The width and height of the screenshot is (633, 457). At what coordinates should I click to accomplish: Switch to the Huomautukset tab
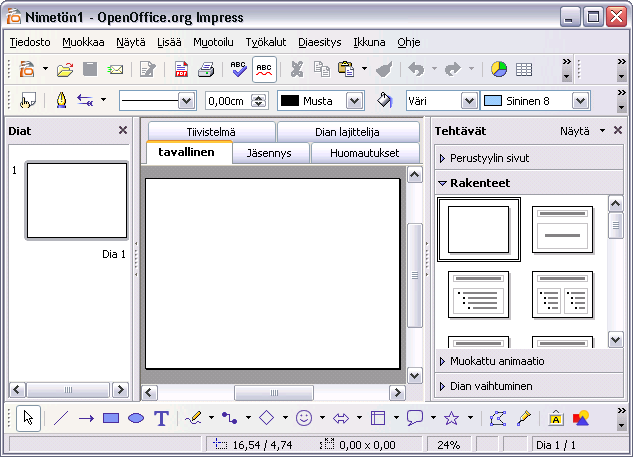365,153
